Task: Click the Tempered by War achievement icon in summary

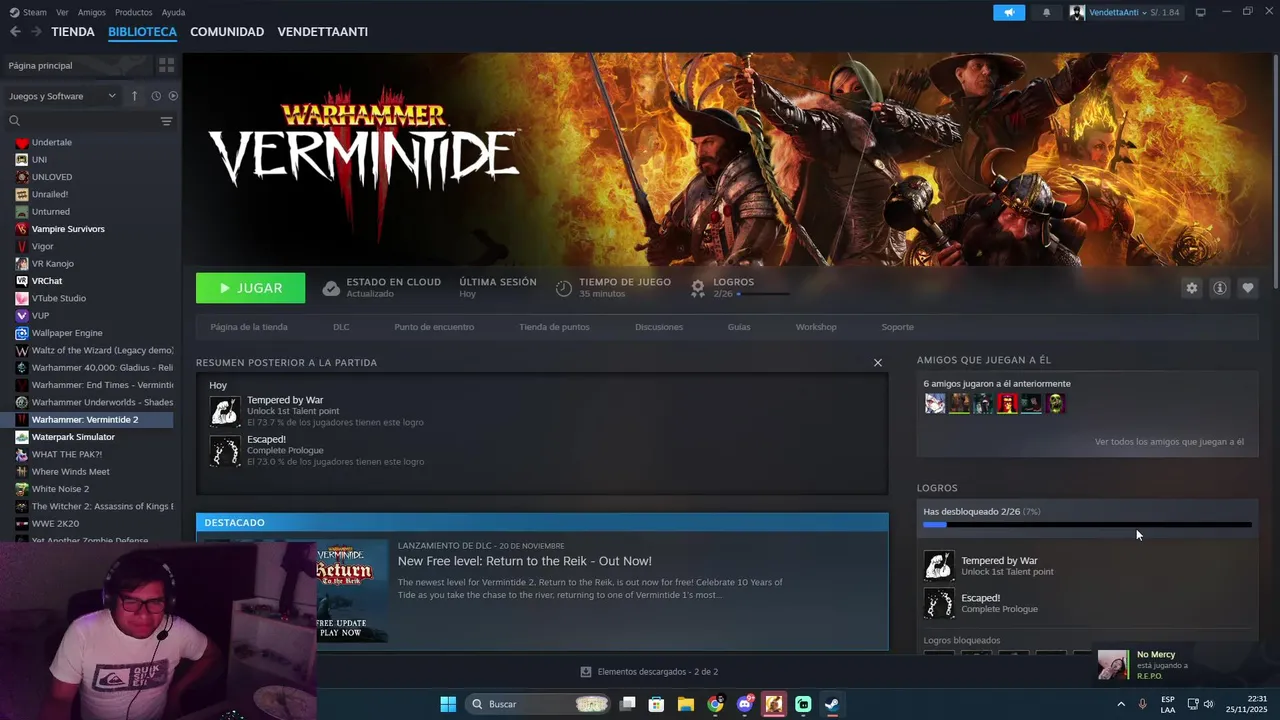Action: click(x=225, y=411)
